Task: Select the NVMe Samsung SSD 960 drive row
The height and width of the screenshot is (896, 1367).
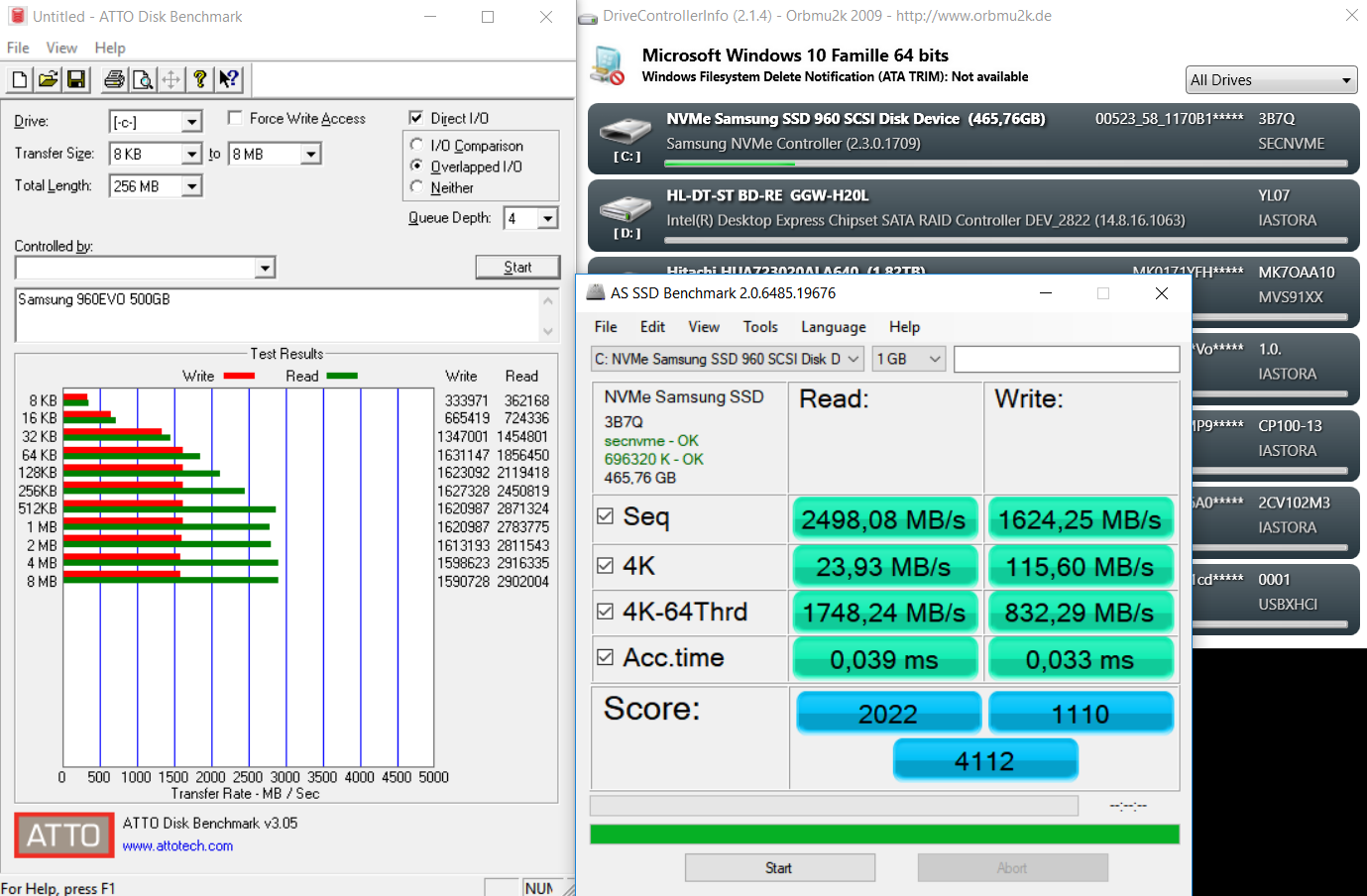Action: tap(973, 138)
